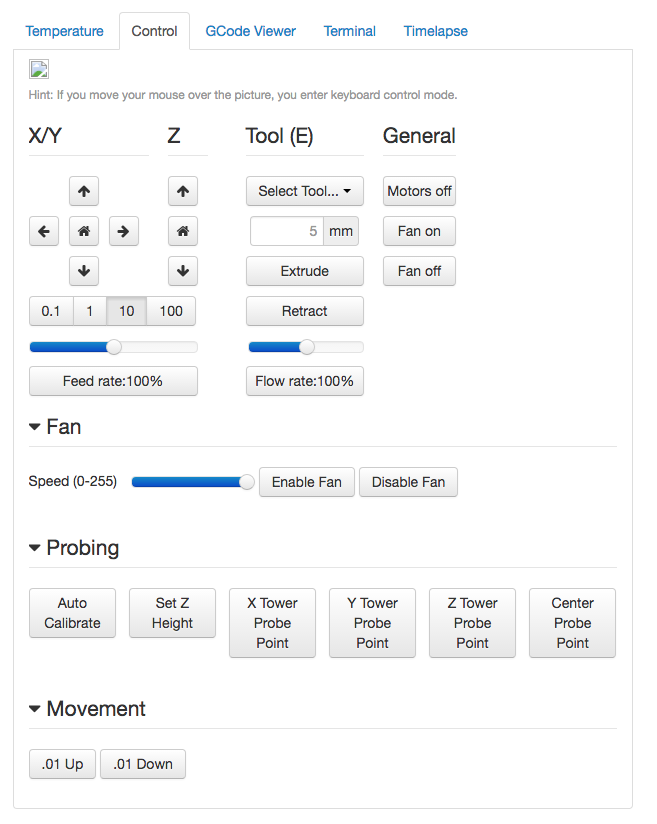Viewport: 657px width, 824px height.
Task: Open the GCode Viewer tab
Action: (250, 31)
